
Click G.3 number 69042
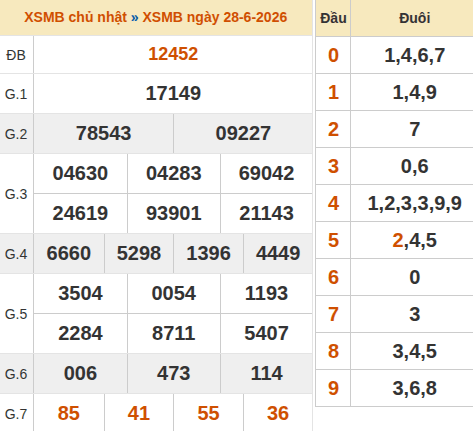tap(266, 173)
